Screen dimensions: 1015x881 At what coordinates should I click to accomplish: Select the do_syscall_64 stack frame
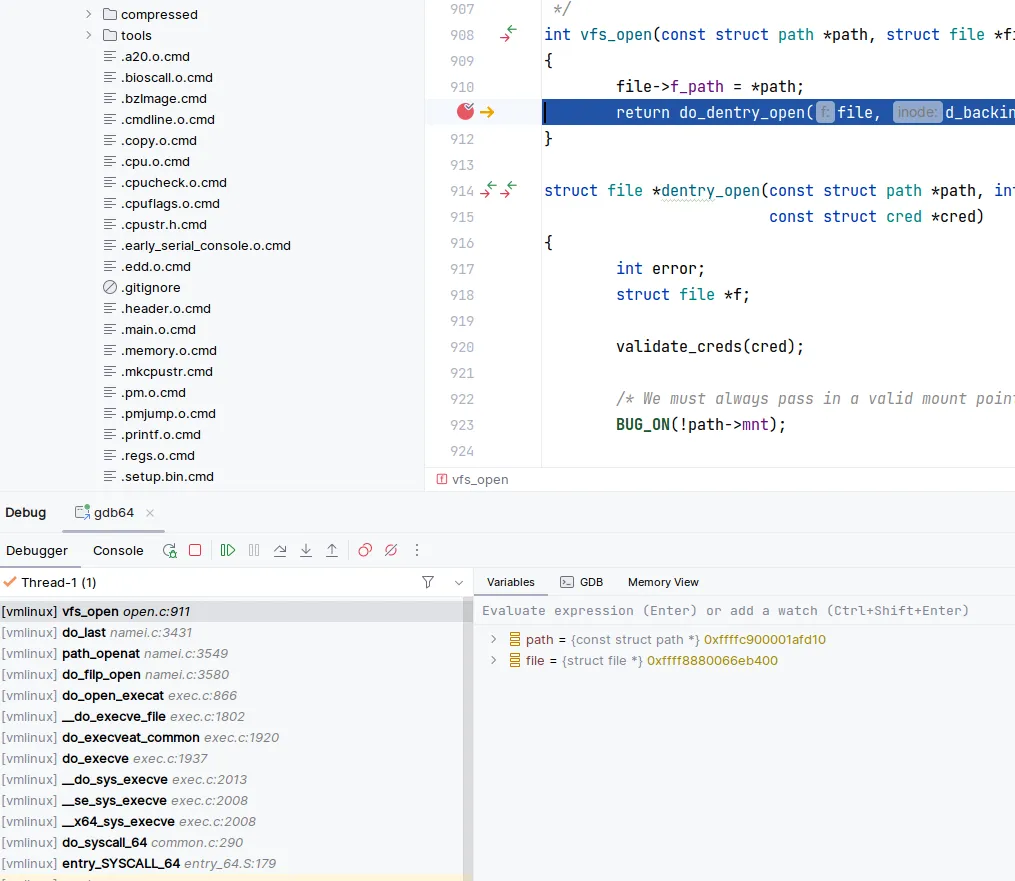pos(231,842)
